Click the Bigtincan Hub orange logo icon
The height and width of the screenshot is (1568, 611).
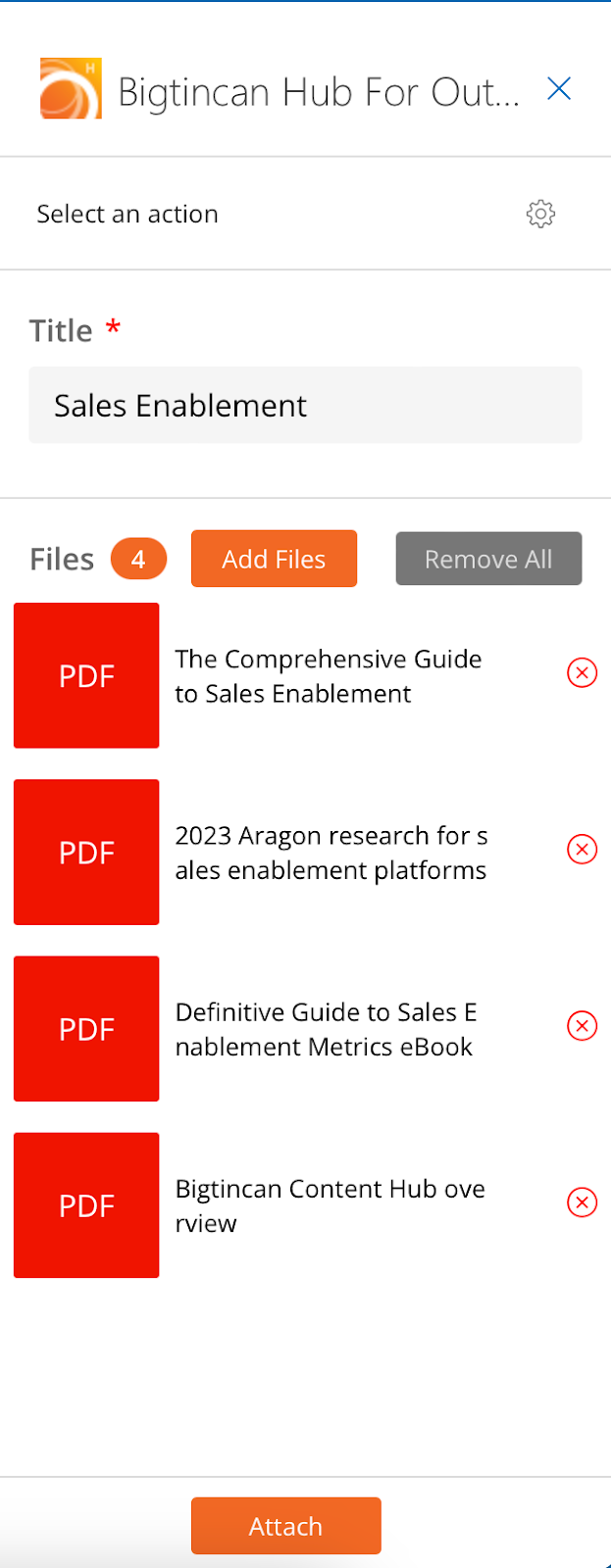point(71,89)
